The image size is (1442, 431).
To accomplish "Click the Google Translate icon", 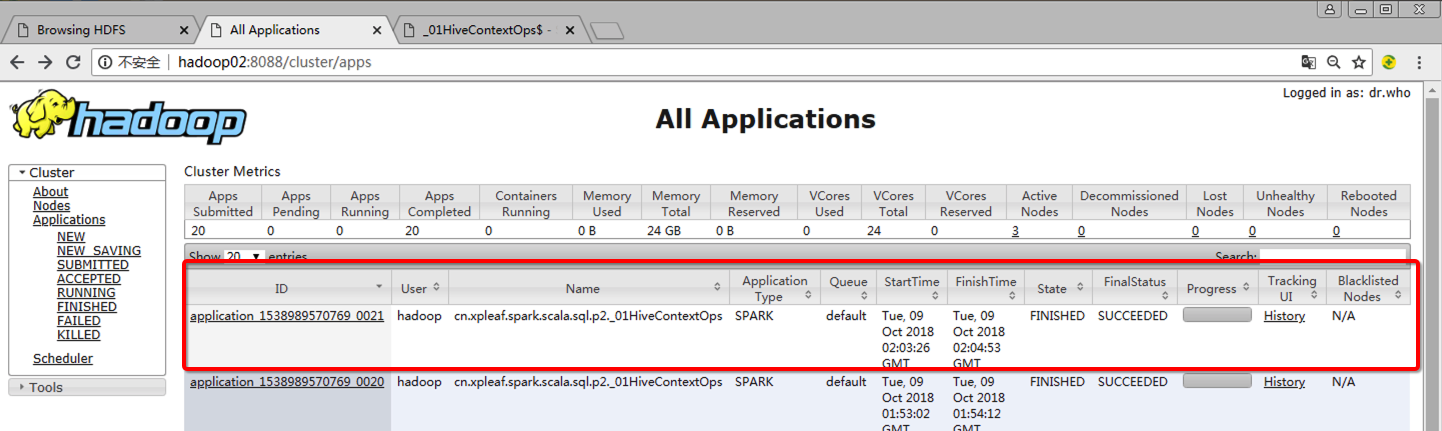I will click(1308, 62).
